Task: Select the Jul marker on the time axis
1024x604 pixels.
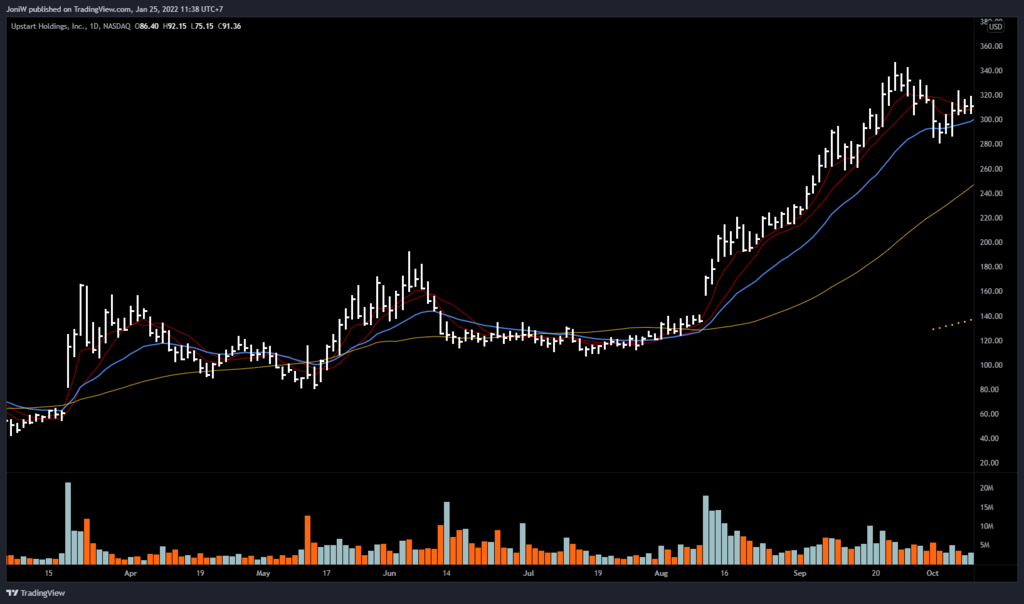Action: [x=528, y=575]
